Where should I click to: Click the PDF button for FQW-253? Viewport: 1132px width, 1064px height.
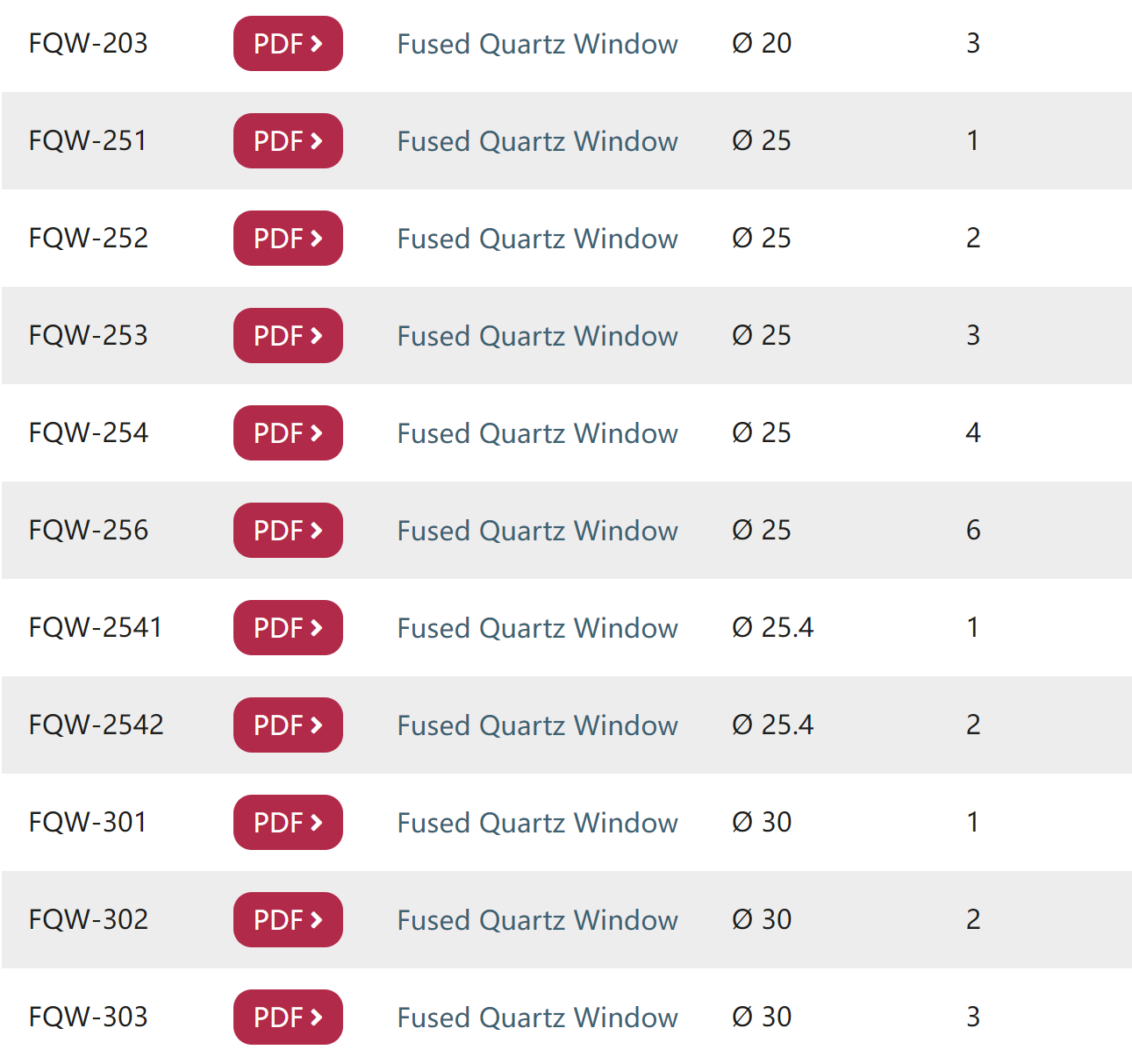[x=288, y=336]
